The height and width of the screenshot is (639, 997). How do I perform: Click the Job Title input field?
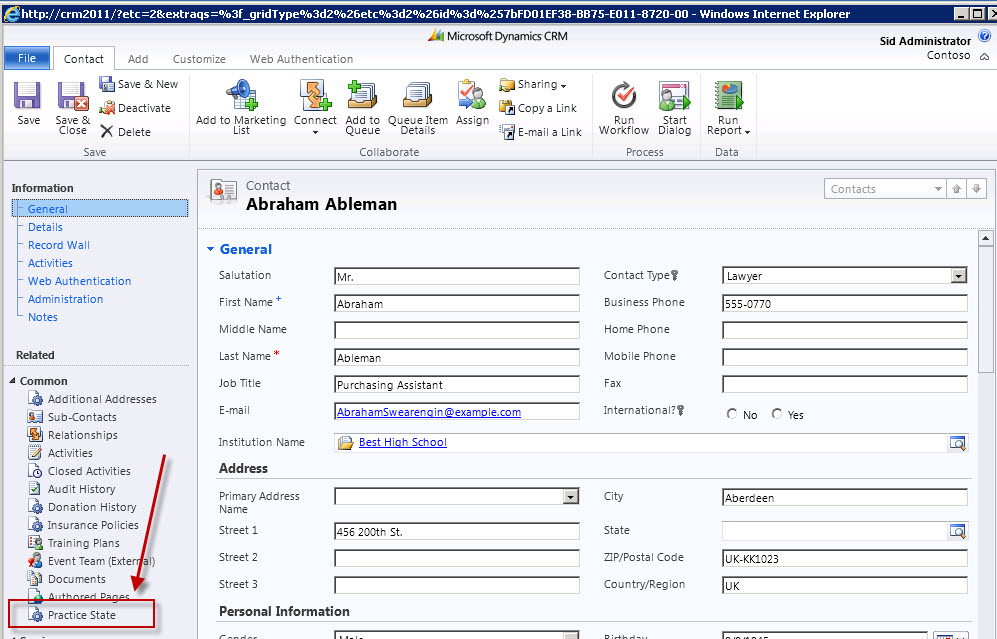457,384
